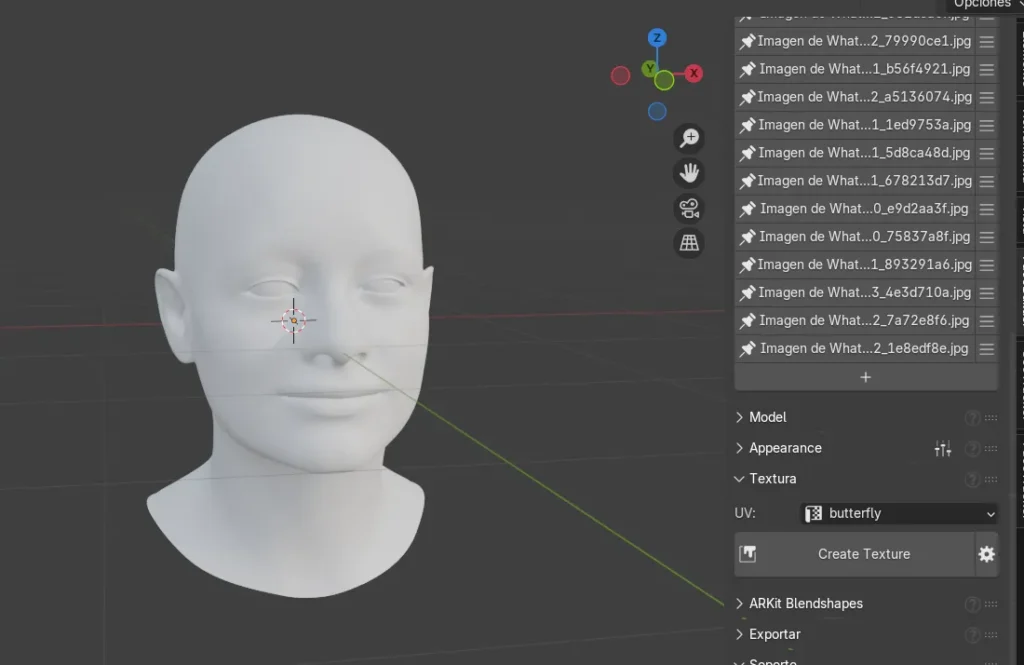Screen dimensions: 1024x665
Task: Switch perspective/orthographic with the grid icon
Action: click(689, 243)
